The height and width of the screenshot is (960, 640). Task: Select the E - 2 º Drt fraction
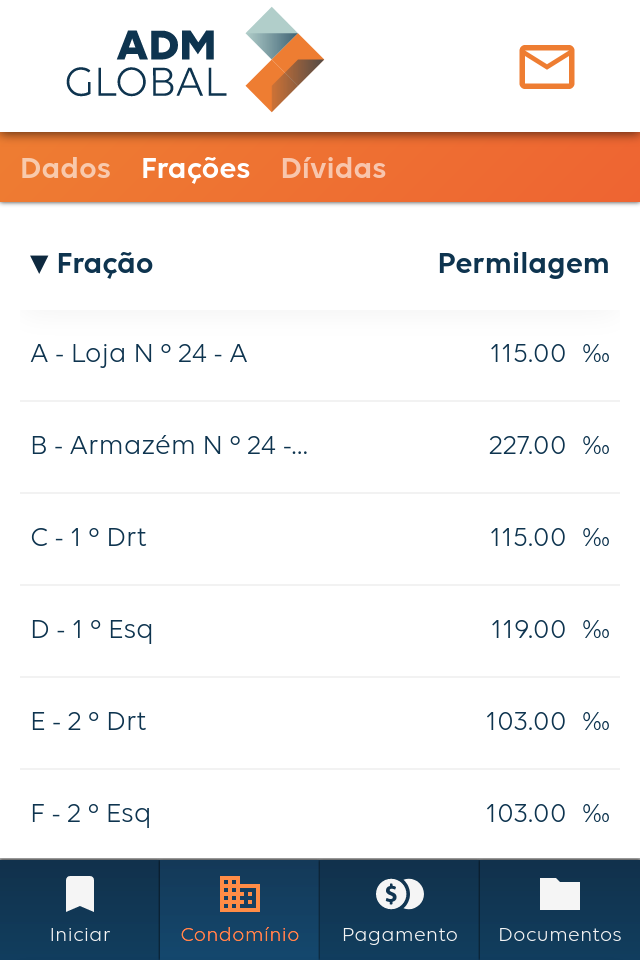point(320,721)
